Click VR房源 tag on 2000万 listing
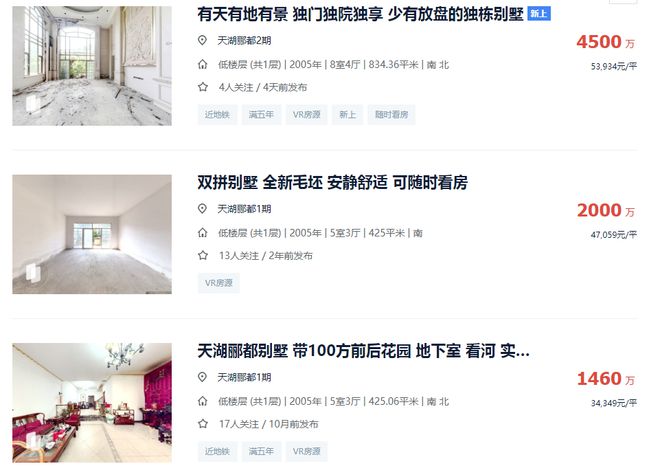The image size is (660, 466). 218,283
